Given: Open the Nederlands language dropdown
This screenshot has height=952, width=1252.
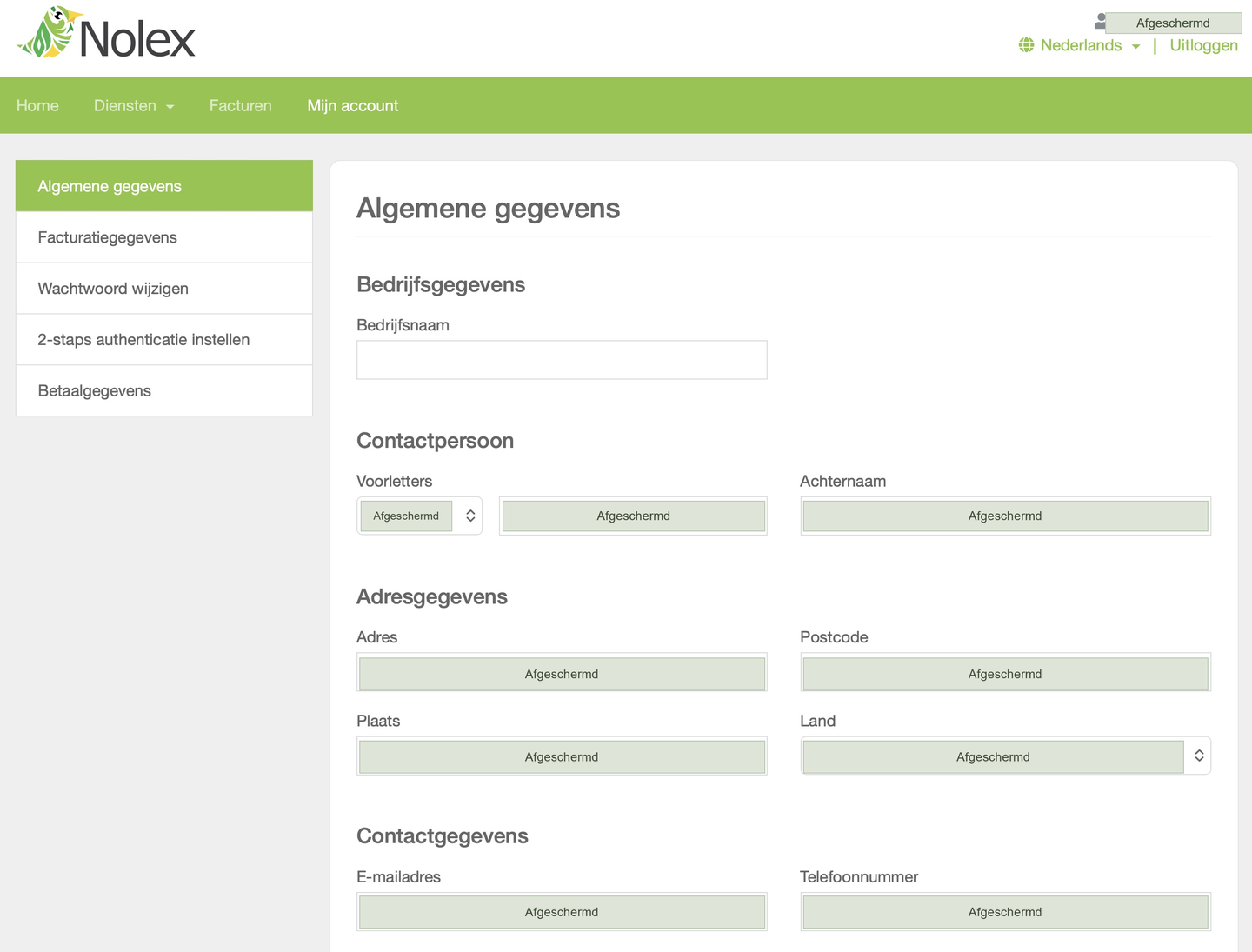Looking at the screenshot, I should click(1089, 45).
